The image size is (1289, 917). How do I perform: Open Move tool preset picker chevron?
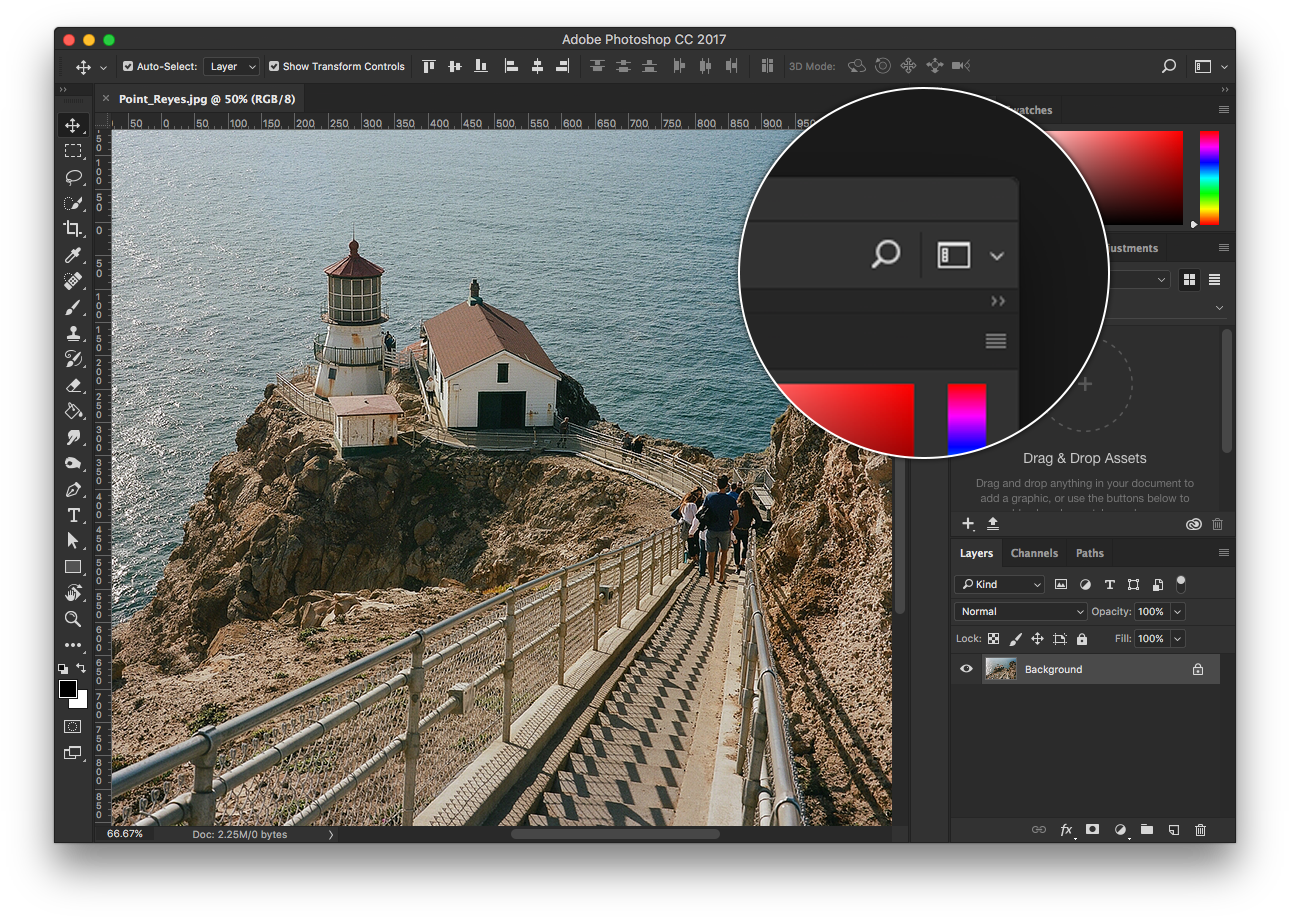pyautogui.click(x=103, y=67)
